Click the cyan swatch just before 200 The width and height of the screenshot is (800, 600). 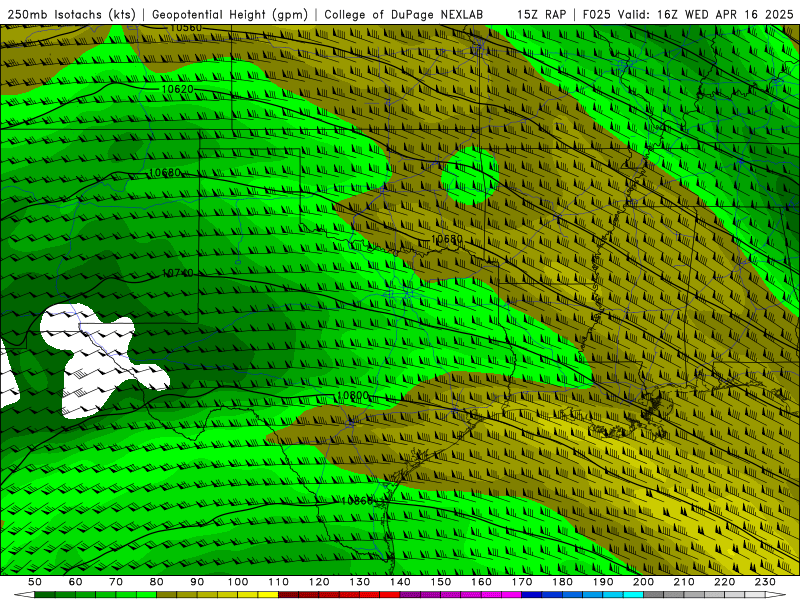633,595
